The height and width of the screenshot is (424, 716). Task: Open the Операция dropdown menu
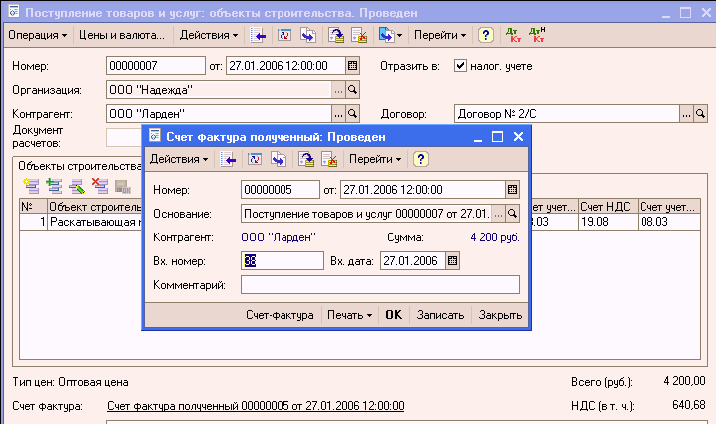point(38,35)
